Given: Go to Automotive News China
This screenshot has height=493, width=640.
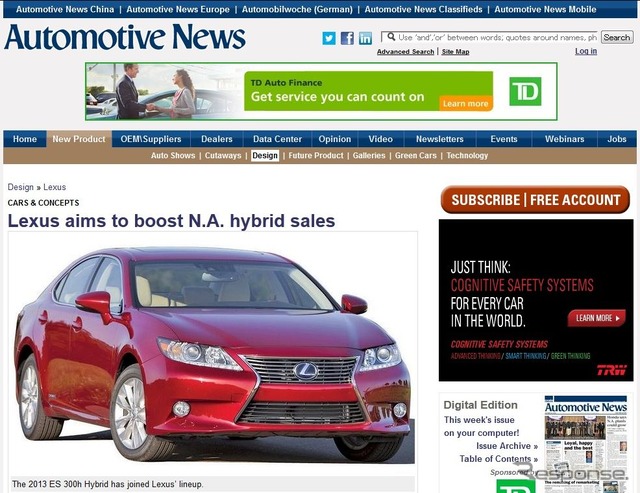Looking at the screenshot, I should [x=65, y=9].
